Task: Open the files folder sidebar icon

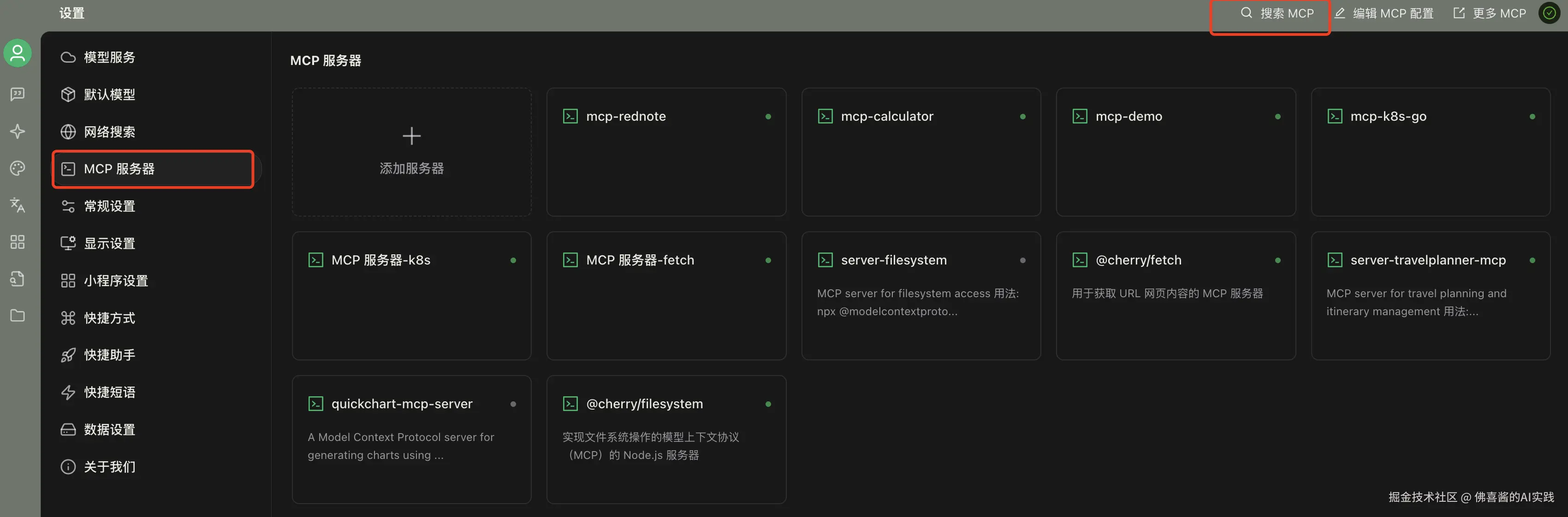Action: click(x=18, y=315)
